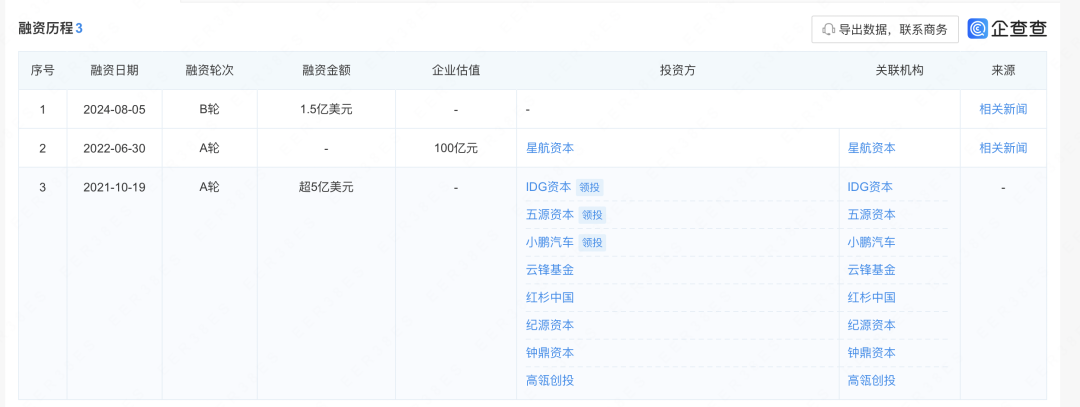Screen dimensions: 1080x407
Task: Click the 来源 column header
Action: 1003,70
